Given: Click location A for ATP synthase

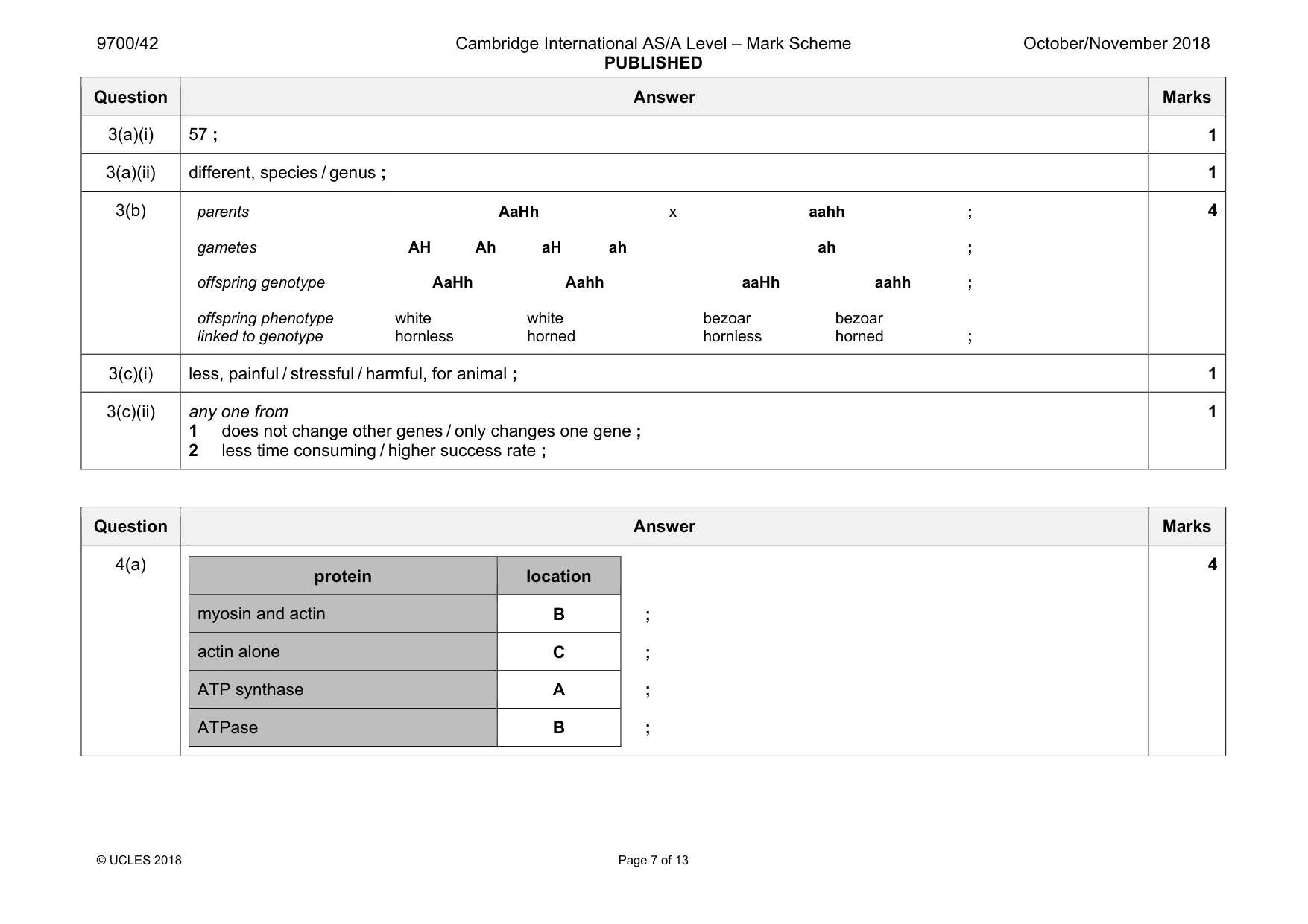Looking at the screenshot, I should pyautogui.click(x=559, y=690).
